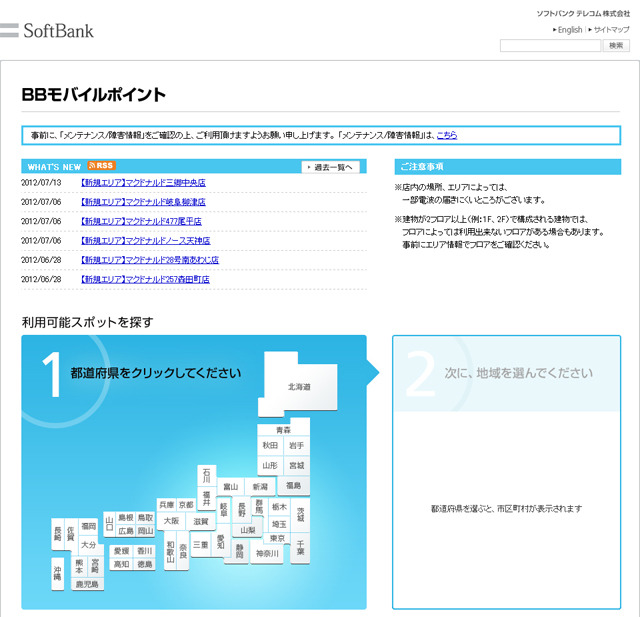Viewport: 640px width, 617px height.
Task: Open こちら maintenance info link
Action: click(x=447, y=135)
